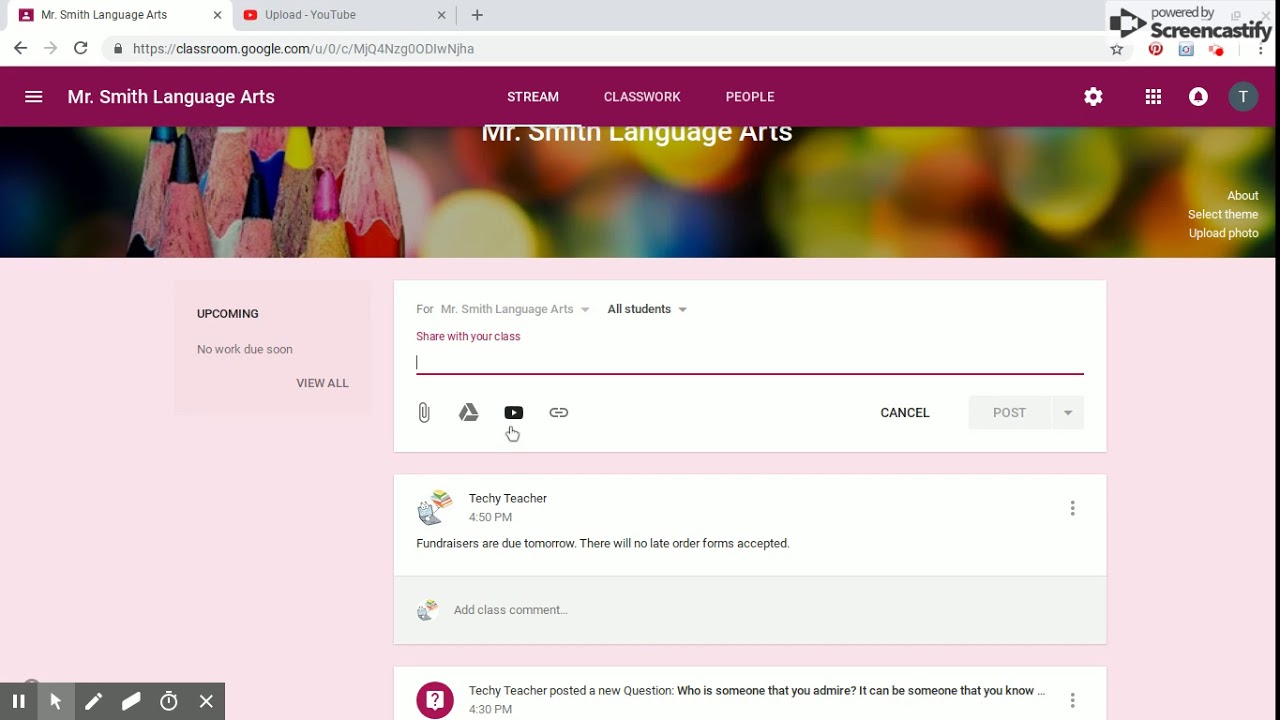Screen dimensions: 1280x720
Task: Open the Post options dropdown arrow
Action: point(1068,412)
